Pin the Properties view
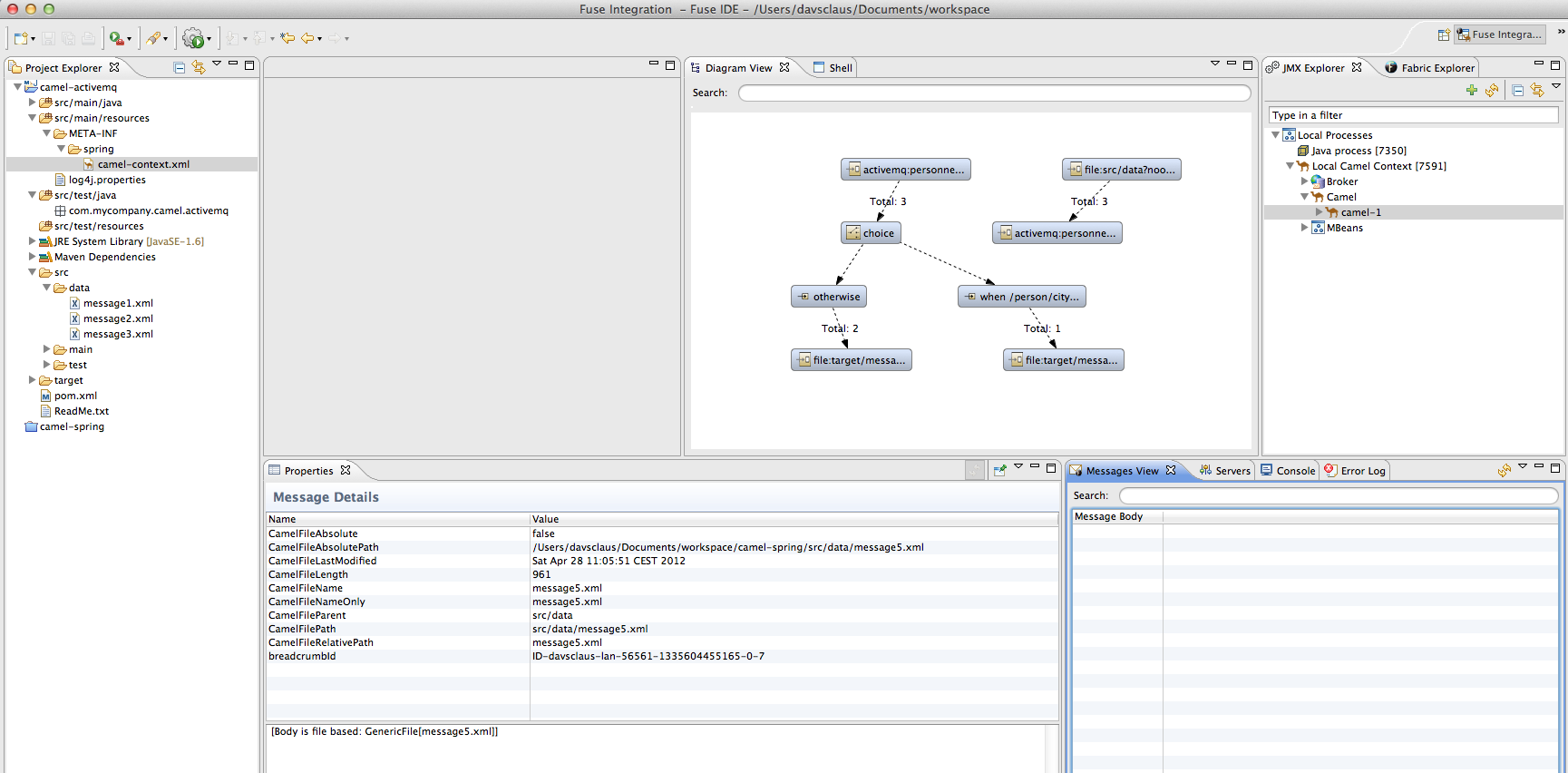This screenshot has width=1568, height=773. pos(1000,470)
